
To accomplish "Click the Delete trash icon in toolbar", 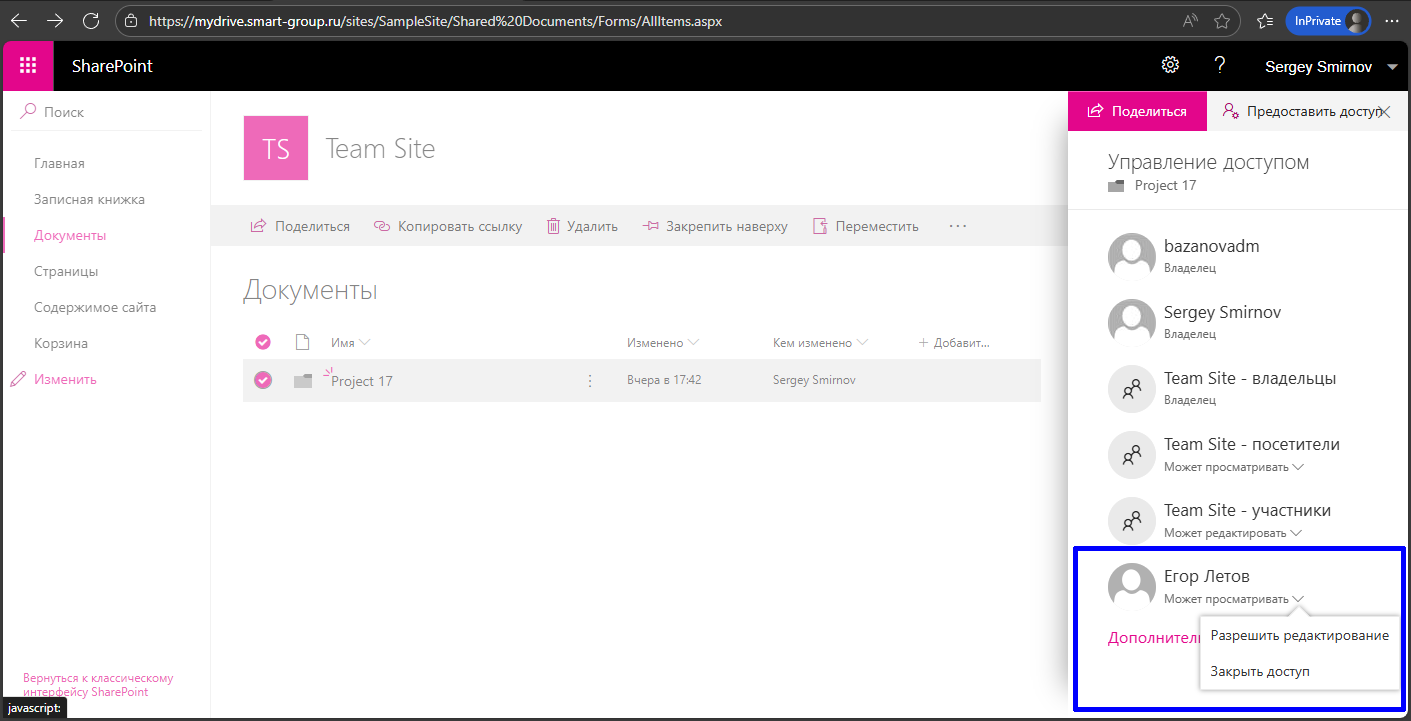I will pyautogui.click(x=553, y=226).
